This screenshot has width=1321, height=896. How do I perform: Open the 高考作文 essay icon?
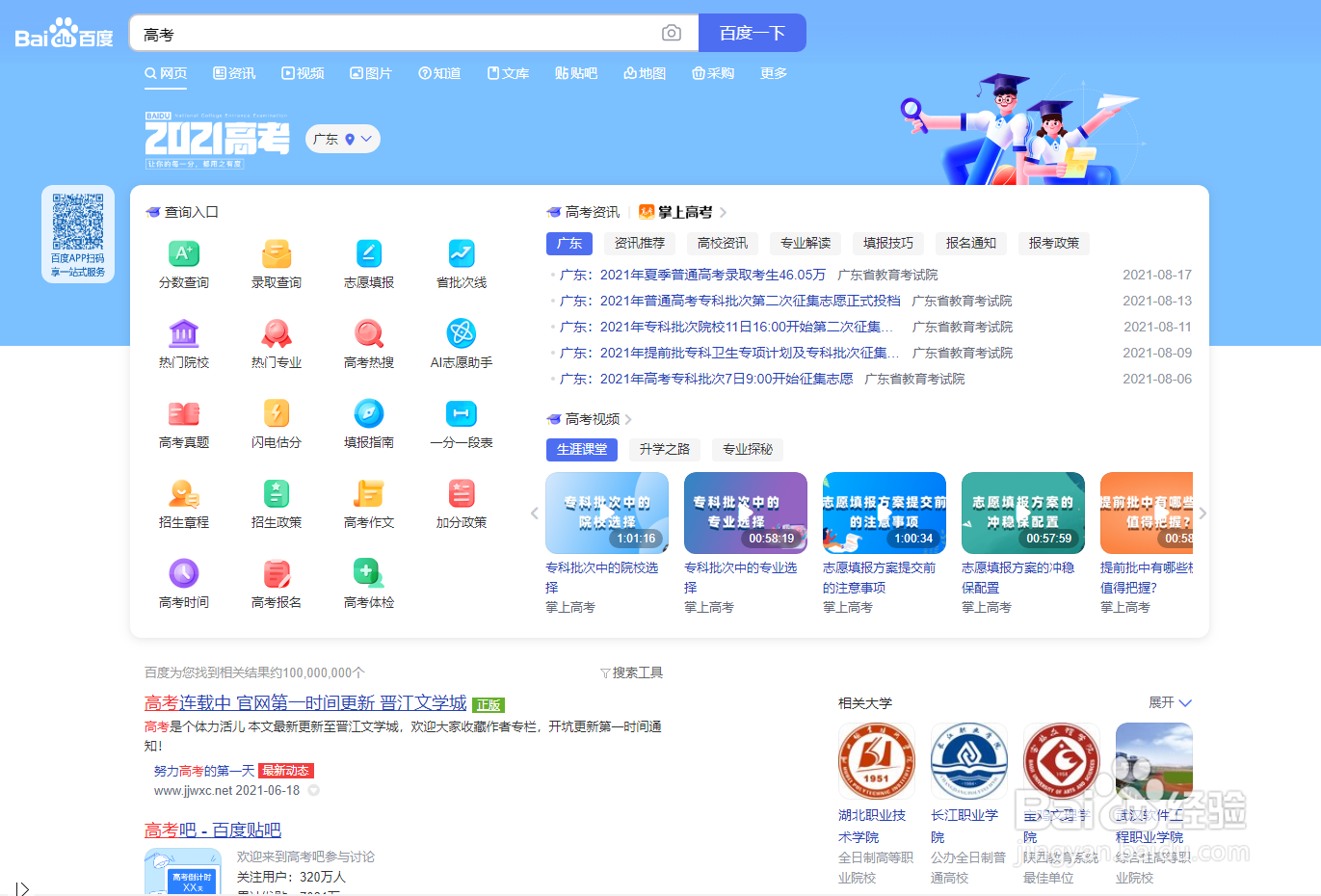pos(369,493)
